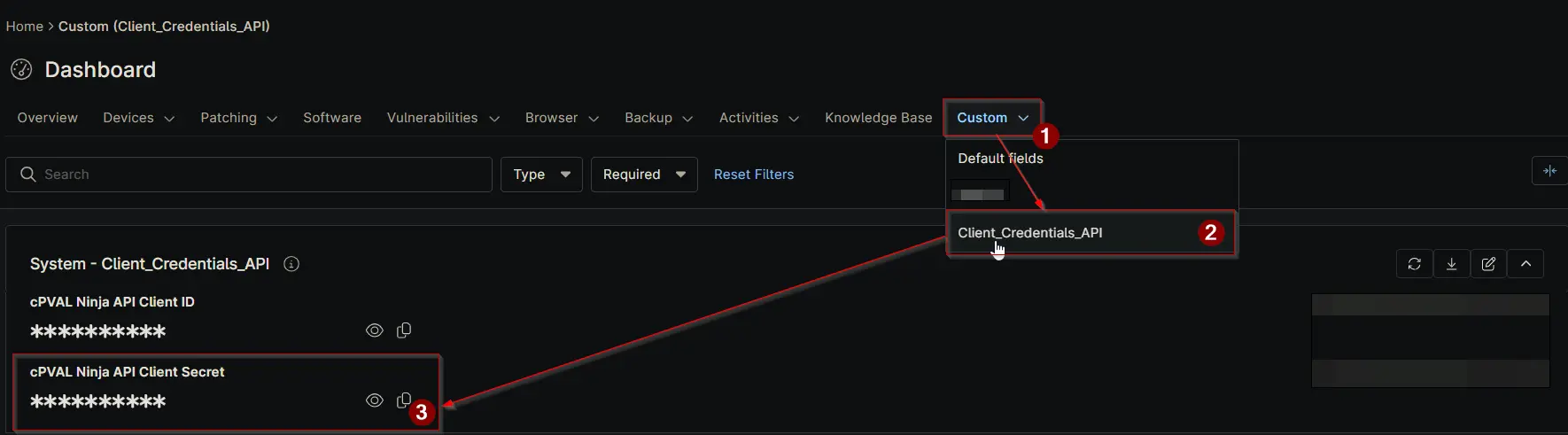Click the System - Client_Credentials_API heading
This screenshot has height=435, width=1568.
pyautogui.click(x=150, y=264)
